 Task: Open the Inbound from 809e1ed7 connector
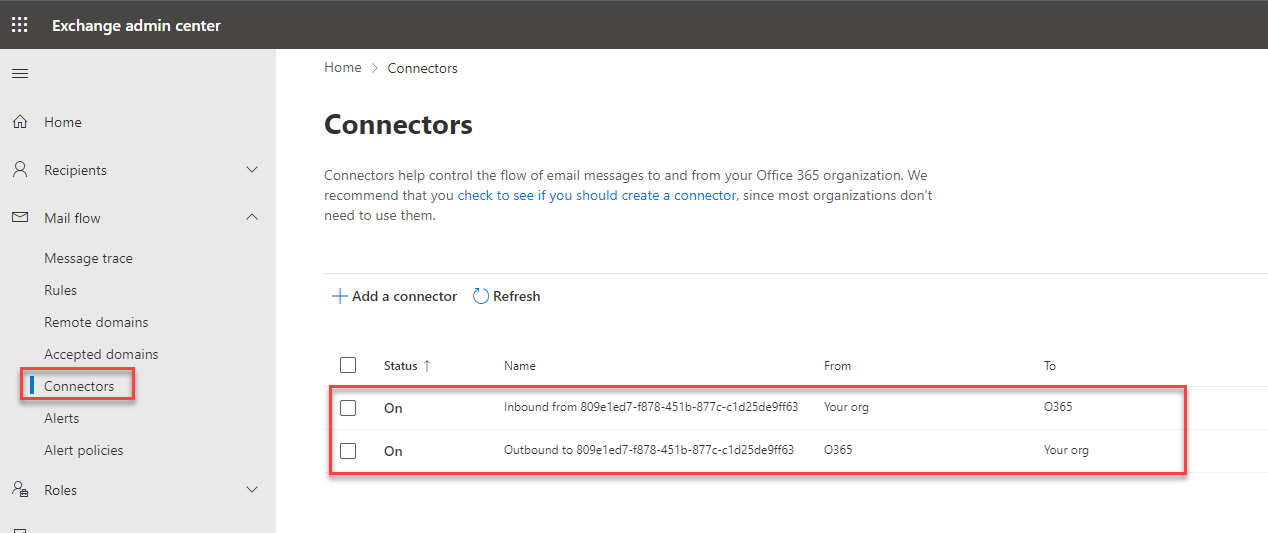(650, 408)
